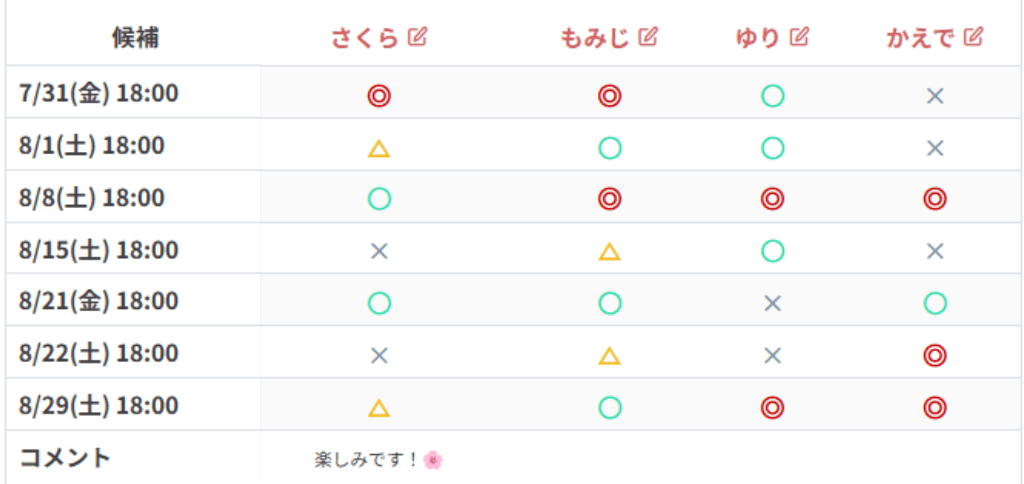Click the 楽しみです！ comment from さくら
The height and width of the screenshot is (484, 1024).
(366, 460)
